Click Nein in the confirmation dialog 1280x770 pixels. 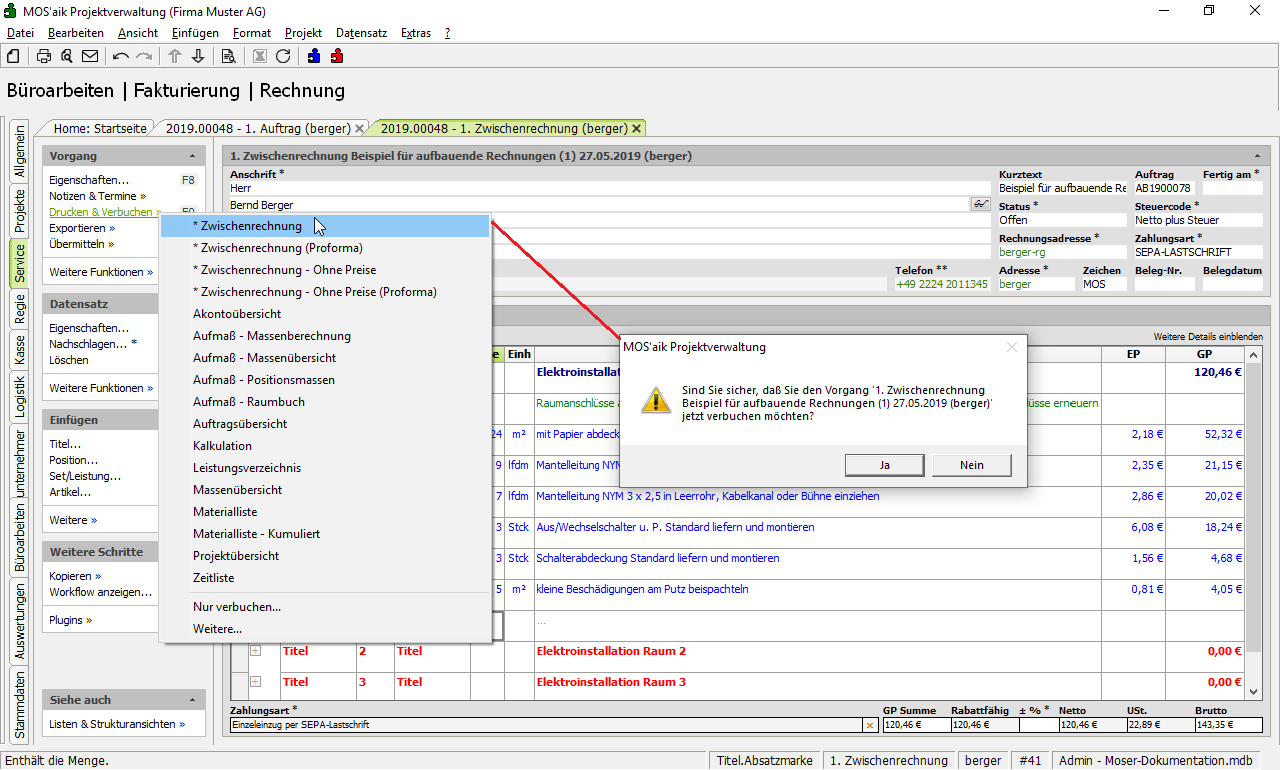pyautogui.click(x=971, y=465)
